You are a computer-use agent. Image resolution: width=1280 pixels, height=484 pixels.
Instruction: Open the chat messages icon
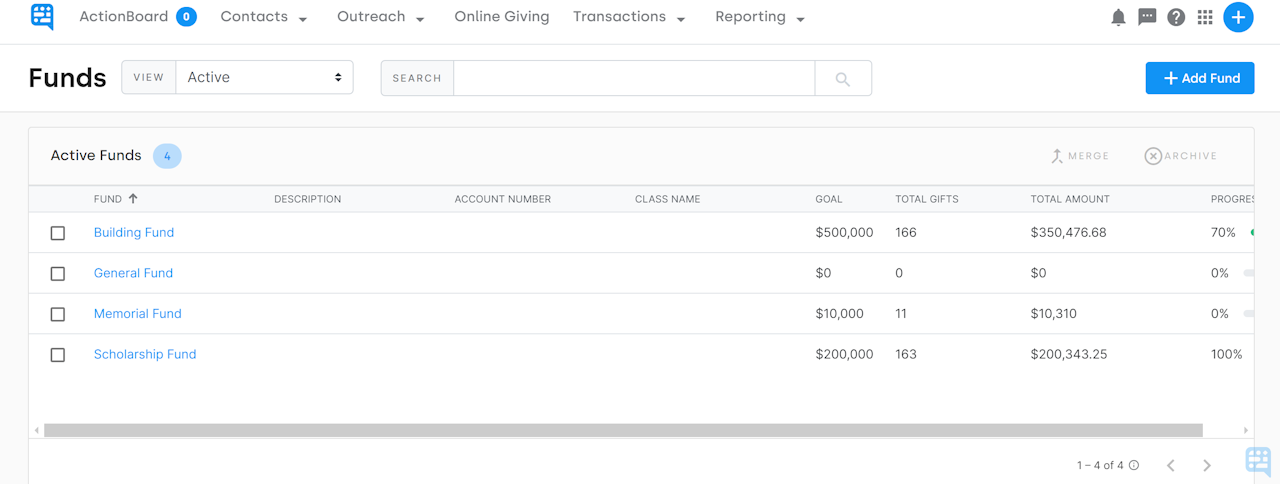1147,17
